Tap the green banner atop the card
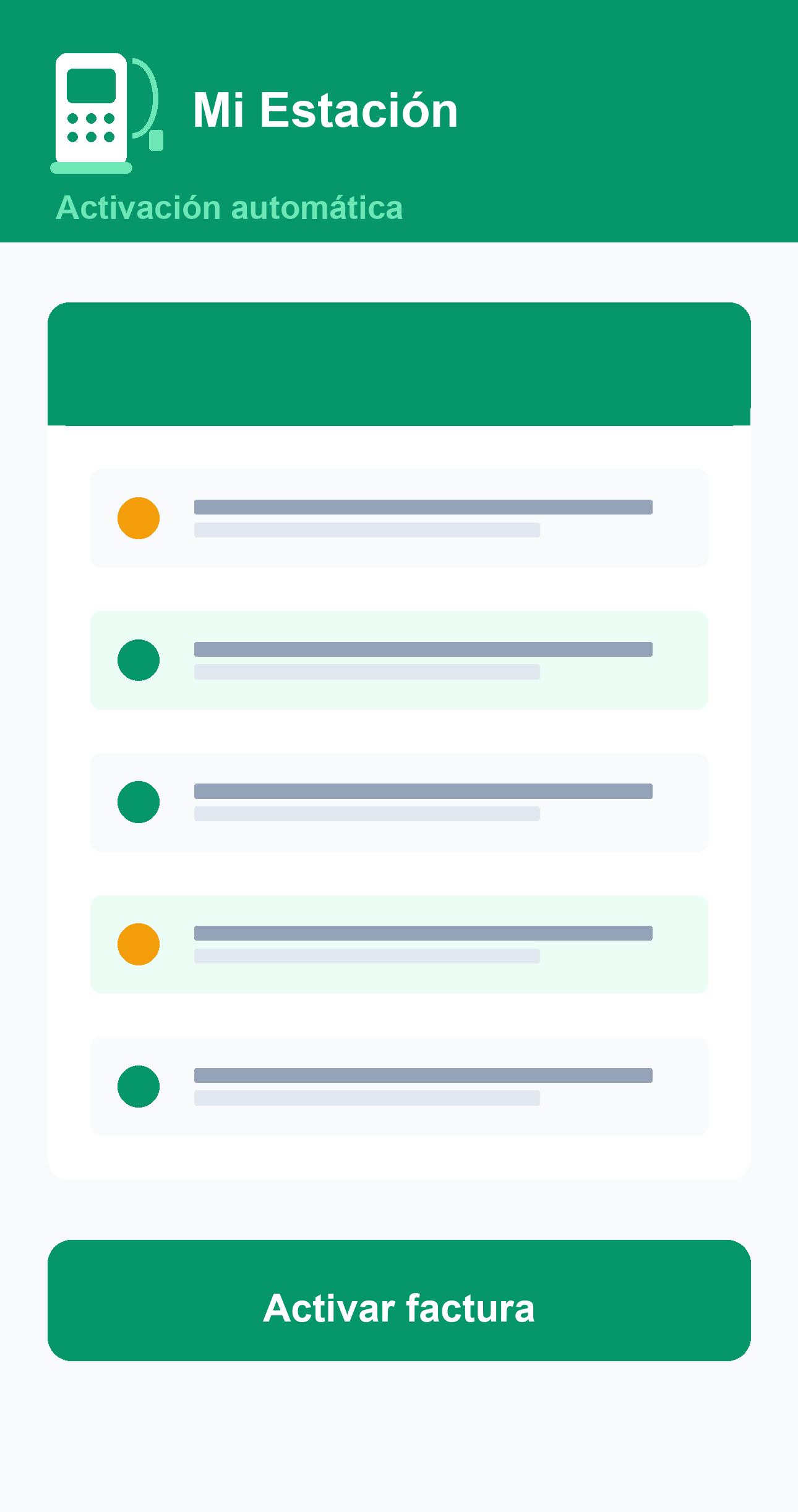This screenshot has width=798, height=1512. 399,364
